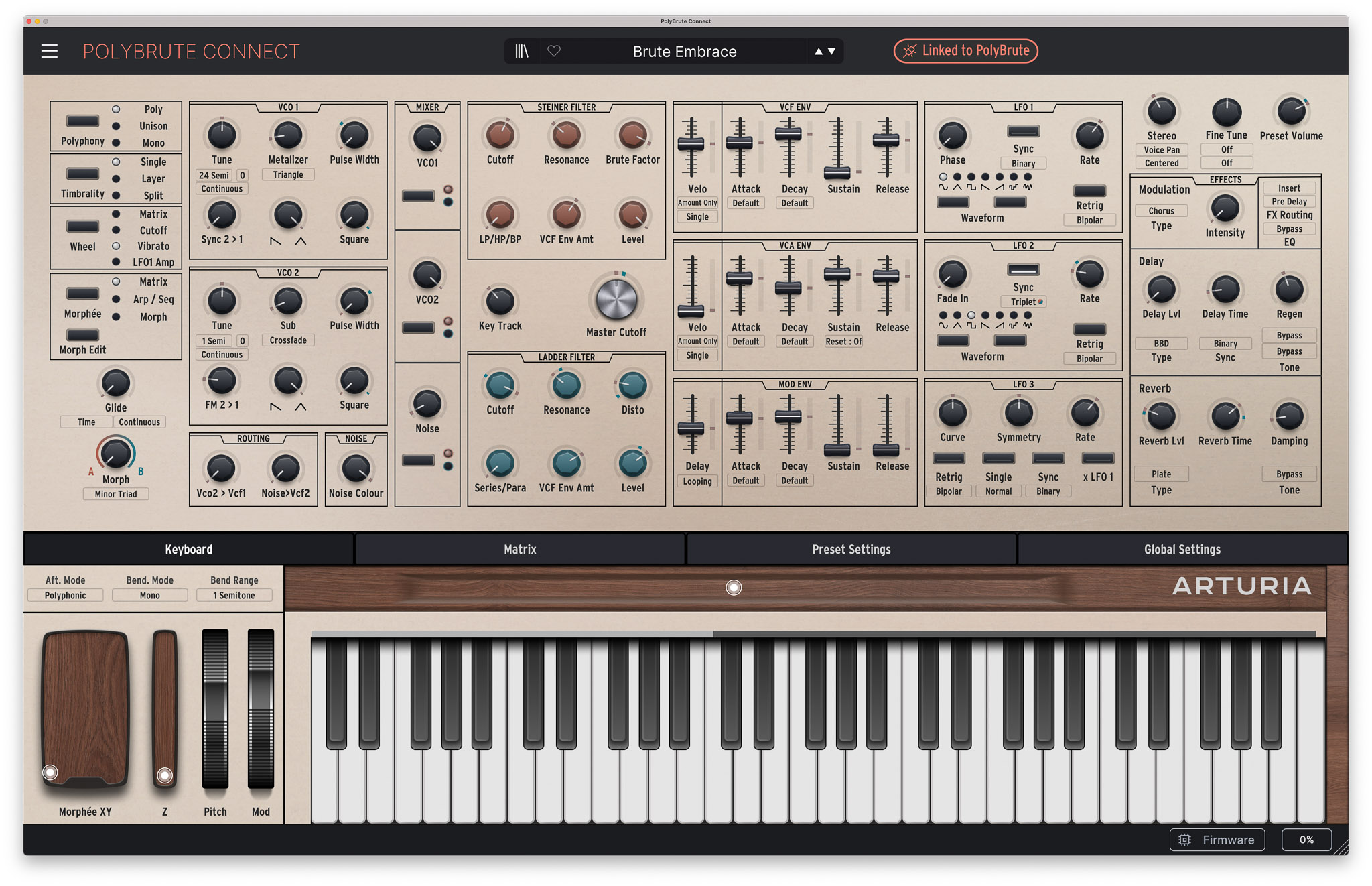This screenshot has height=886, width=1372.
Task: Click the Firmware button
Action: click(x=1217, y=840)
